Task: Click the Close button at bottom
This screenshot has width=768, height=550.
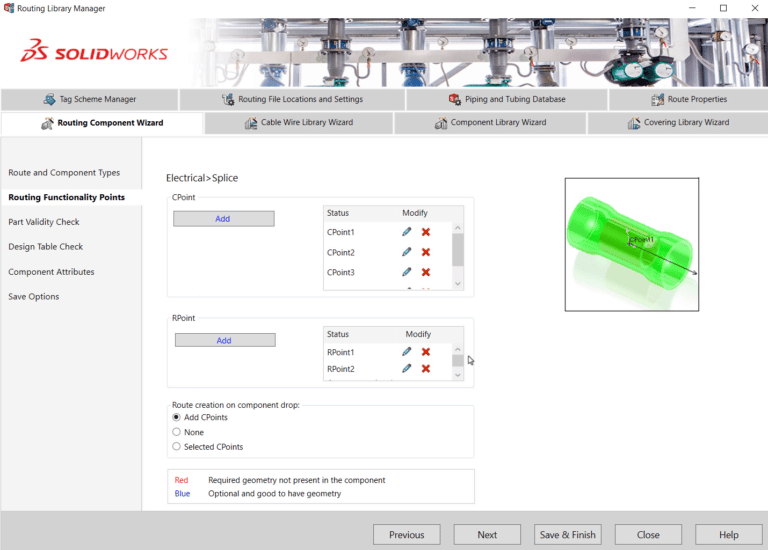Action: pyautogui.click(x=648, y=535)
